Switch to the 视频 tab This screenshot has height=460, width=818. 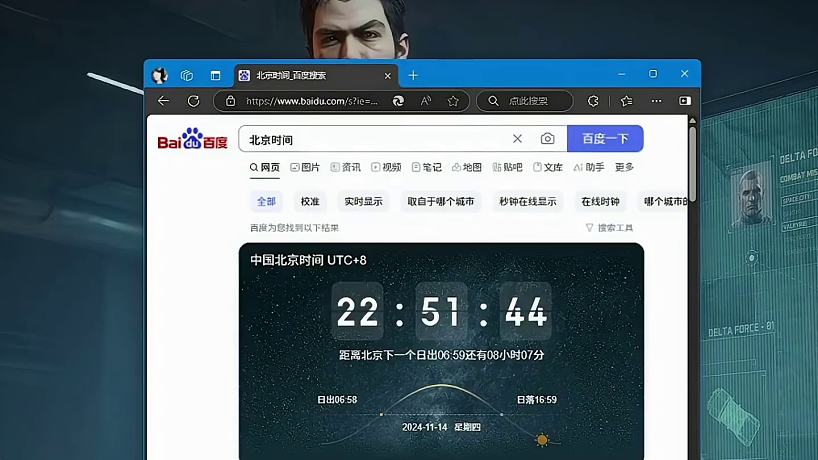[386, 167]
